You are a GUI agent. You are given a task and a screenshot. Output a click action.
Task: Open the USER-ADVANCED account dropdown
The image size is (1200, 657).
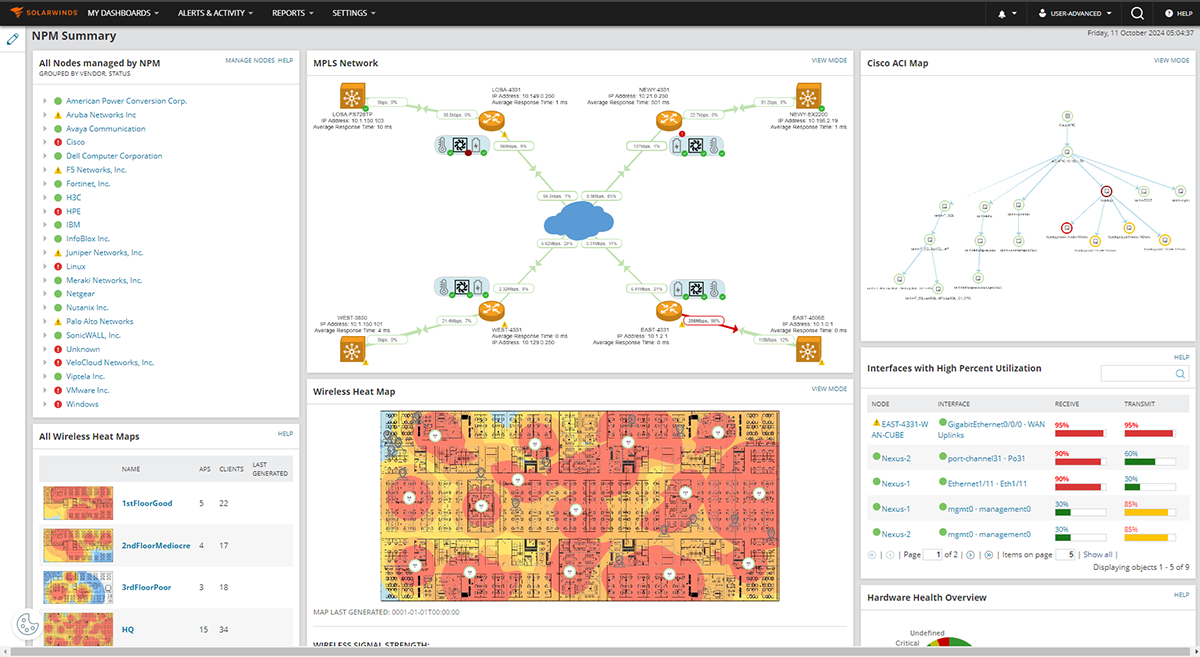1073,13
